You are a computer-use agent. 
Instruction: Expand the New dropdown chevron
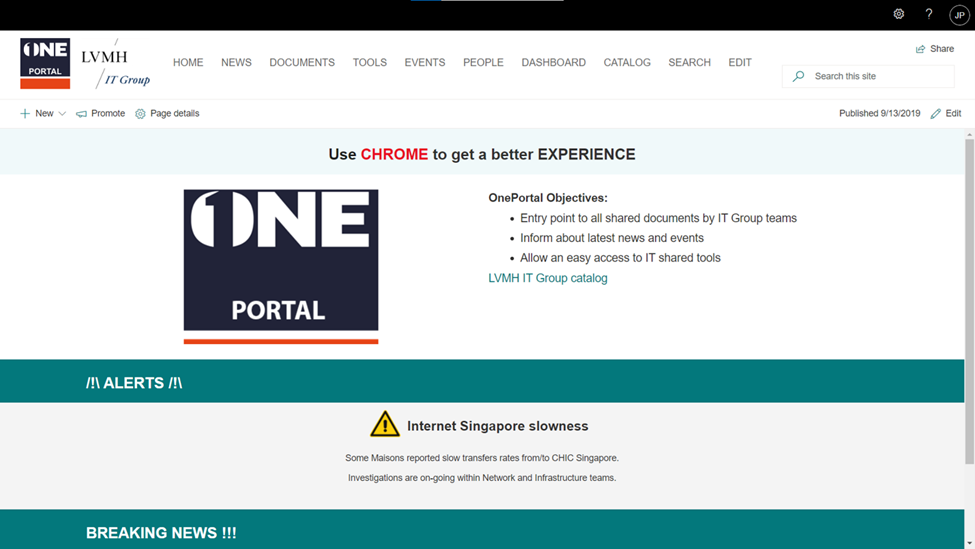(62, 114)
